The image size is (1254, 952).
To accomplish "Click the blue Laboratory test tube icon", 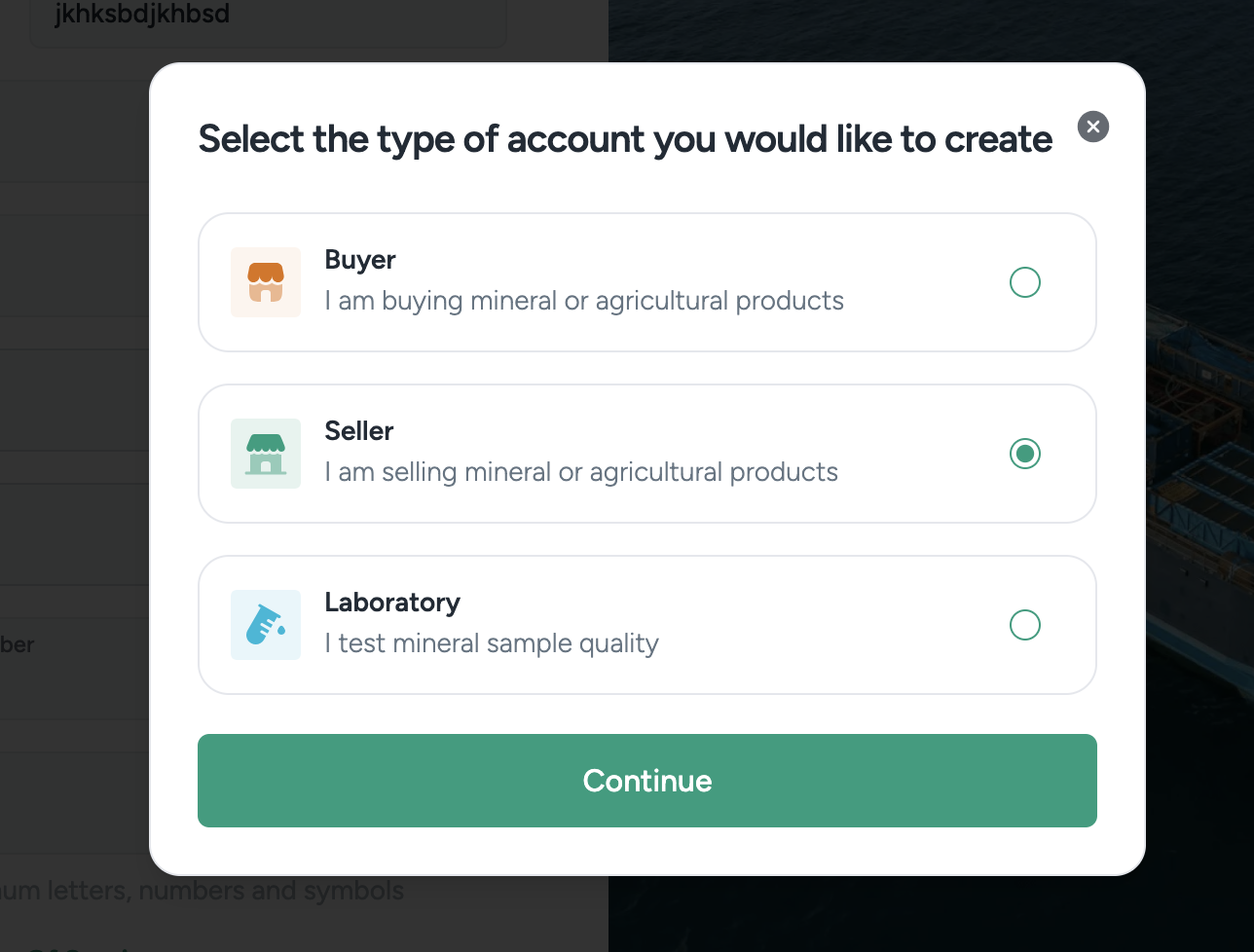I will point(266,625).
